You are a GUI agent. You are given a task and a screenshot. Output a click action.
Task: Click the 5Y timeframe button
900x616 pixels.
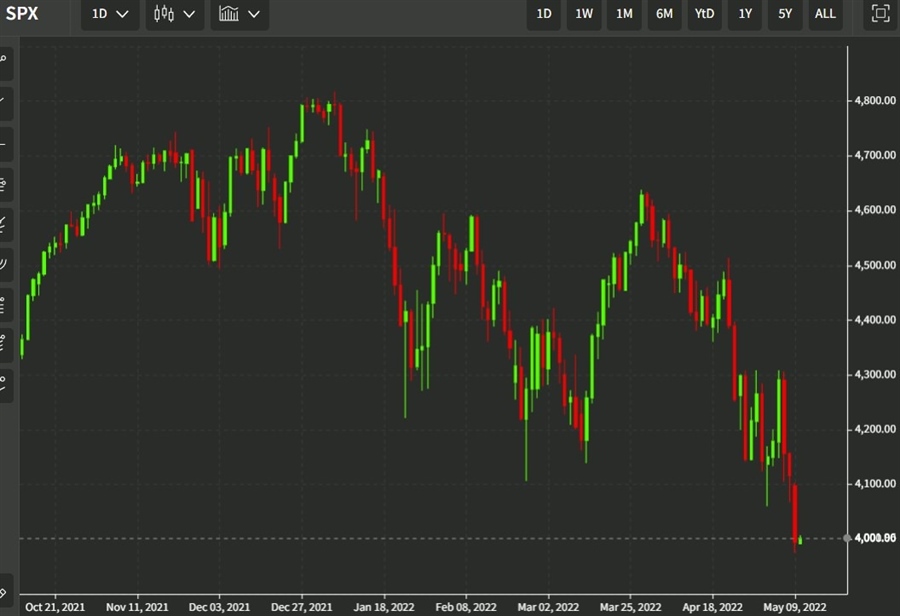click(x=784, y=14)
